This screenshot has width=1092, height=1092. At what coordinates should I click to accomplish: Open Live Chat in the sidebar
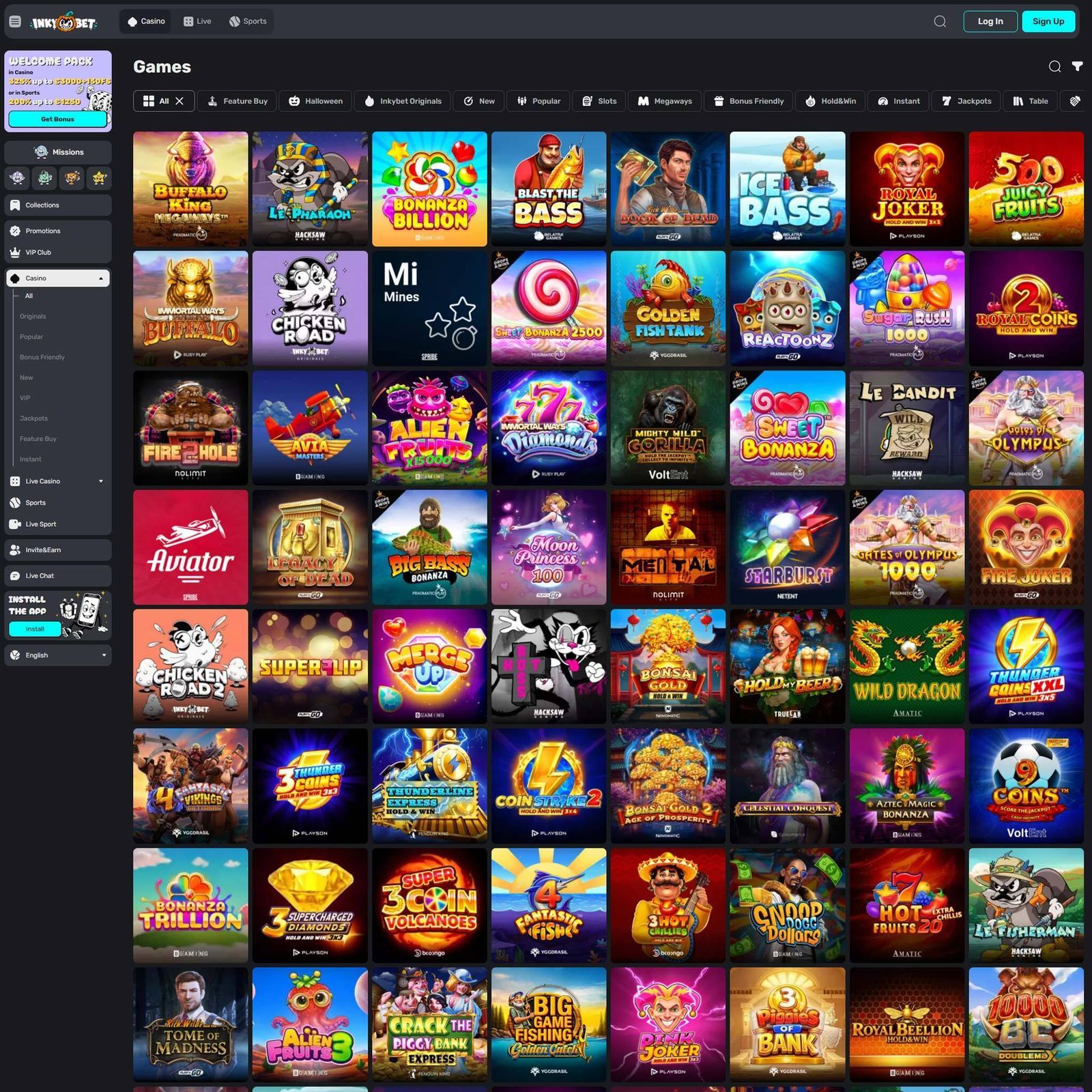(x=58, y=575)
